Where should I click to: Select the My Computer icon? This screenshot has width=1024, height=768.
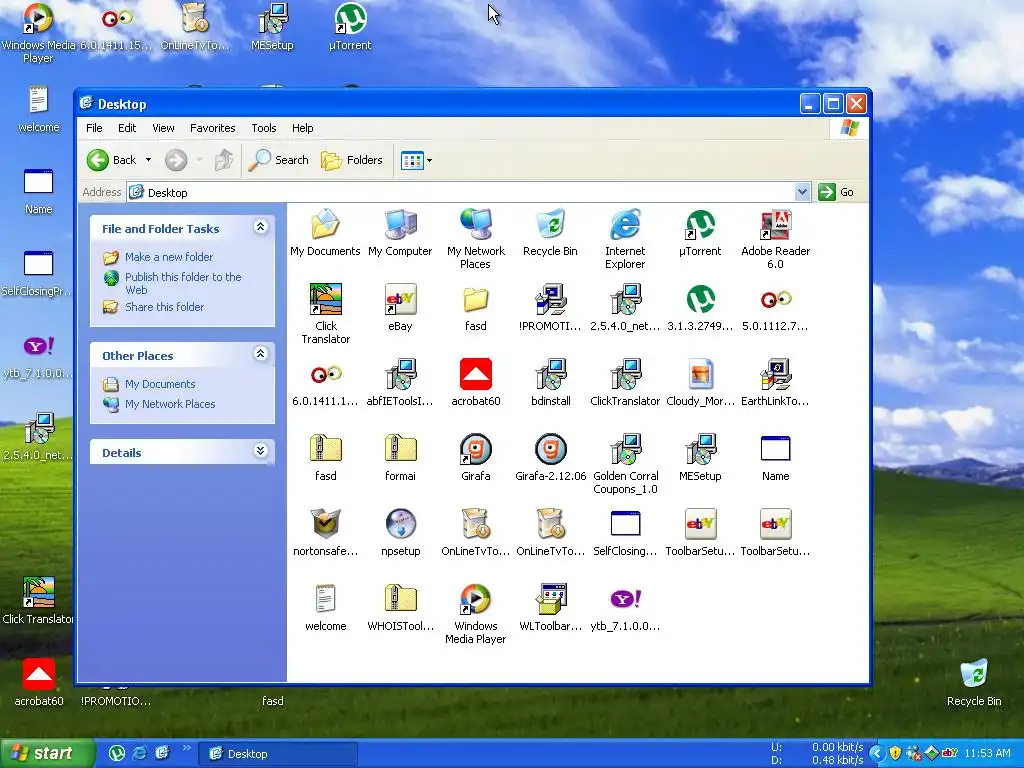400,225
